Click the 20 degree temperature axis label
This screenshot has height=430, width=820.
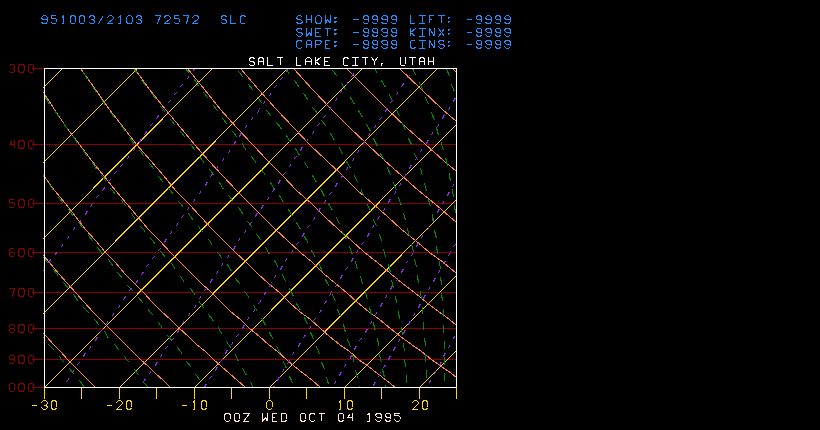click(x=420, y=405)
